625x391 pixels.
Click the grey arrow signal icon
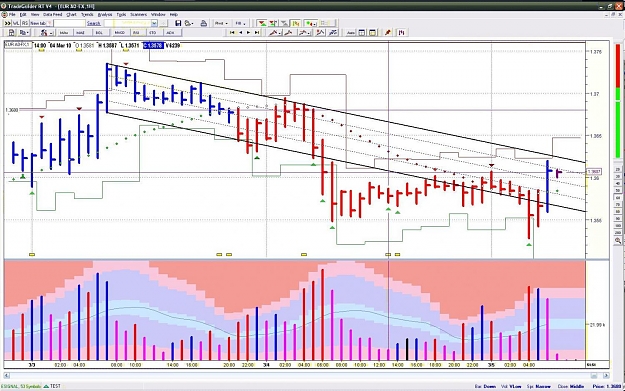284,24
